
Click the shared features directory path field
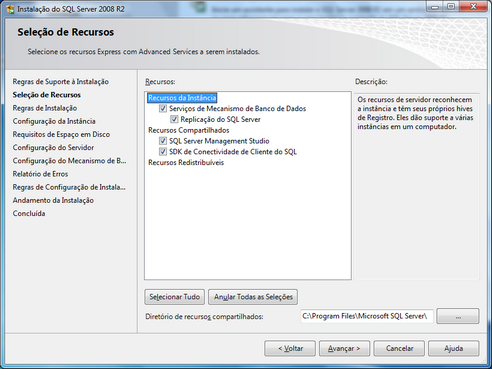367,316
